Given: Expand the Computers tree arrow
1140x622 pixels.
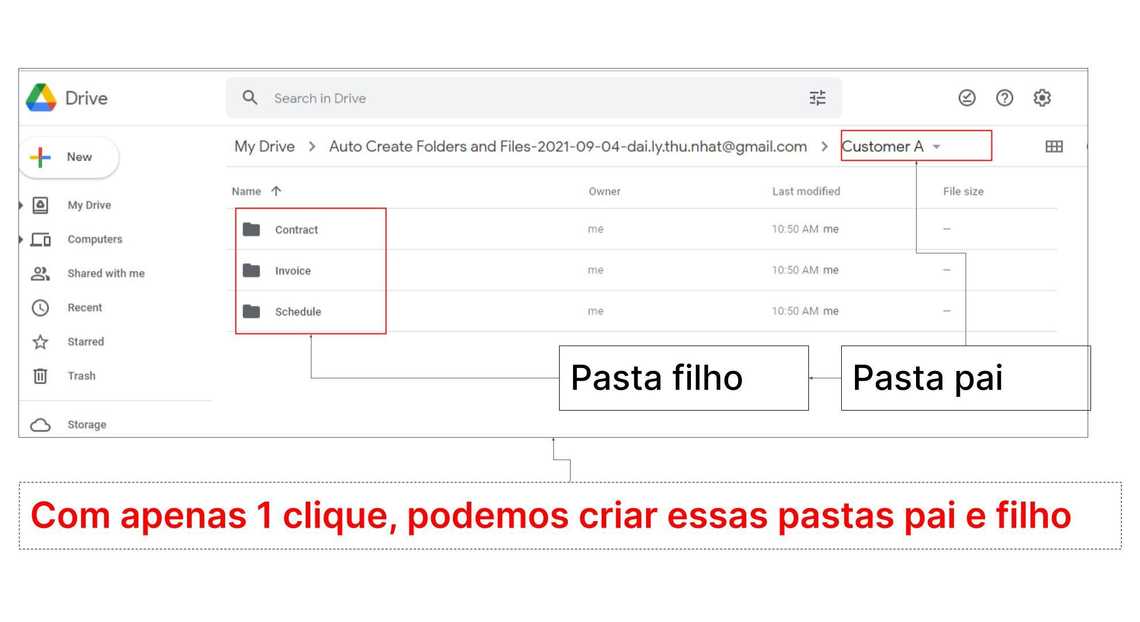Looking at the screenshot, I should click(21, 239).
